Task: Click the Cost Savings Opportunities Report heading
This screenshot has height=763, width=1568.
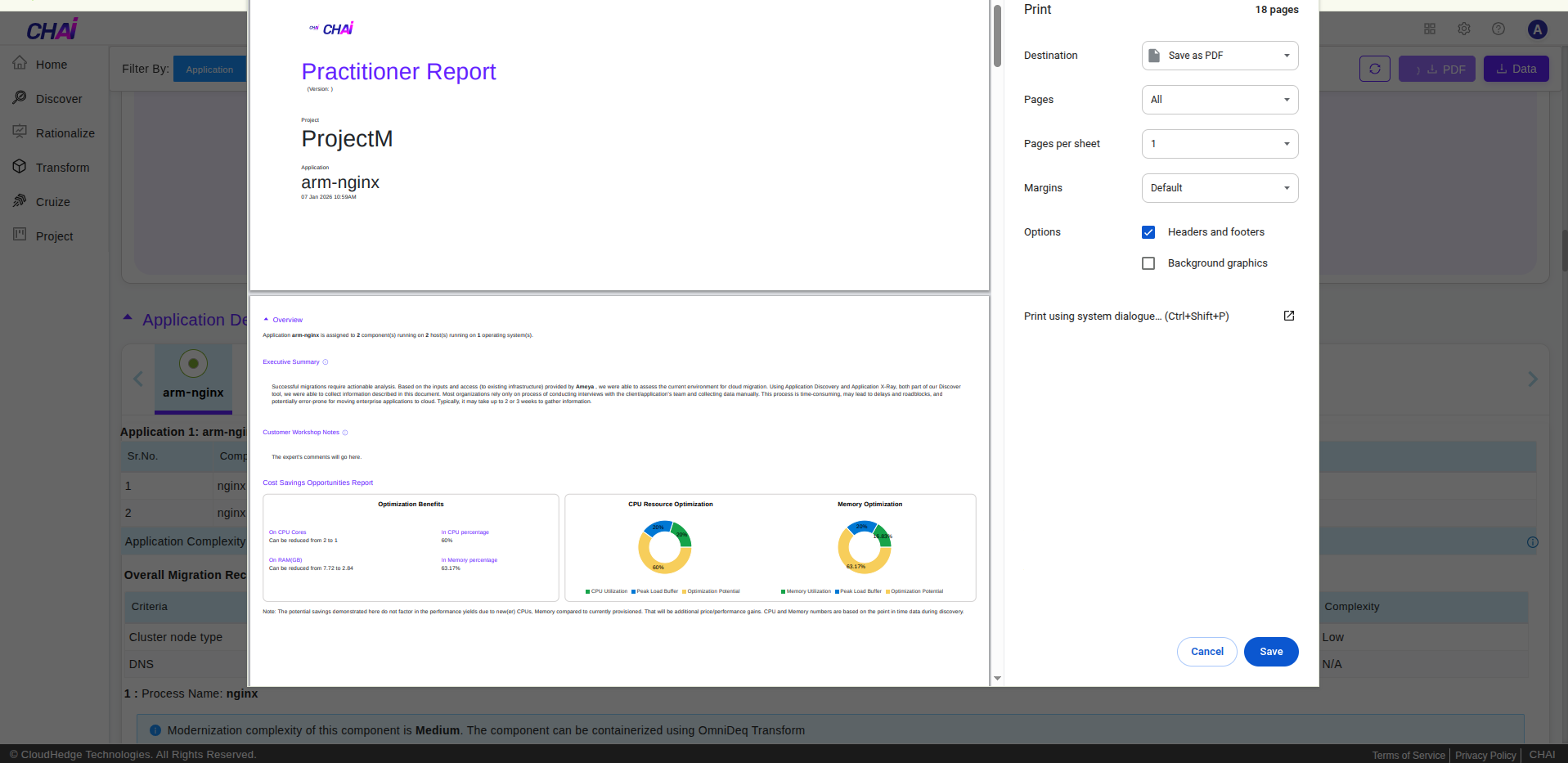Action: tap(317, 482)
